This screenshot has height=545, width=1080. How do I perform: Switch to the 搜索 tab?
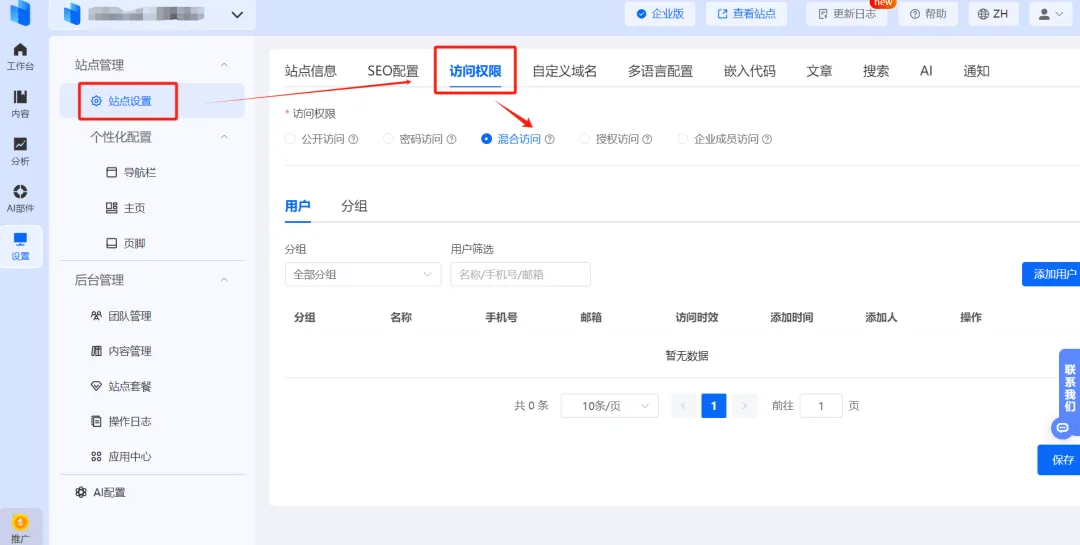click(875, 71)
